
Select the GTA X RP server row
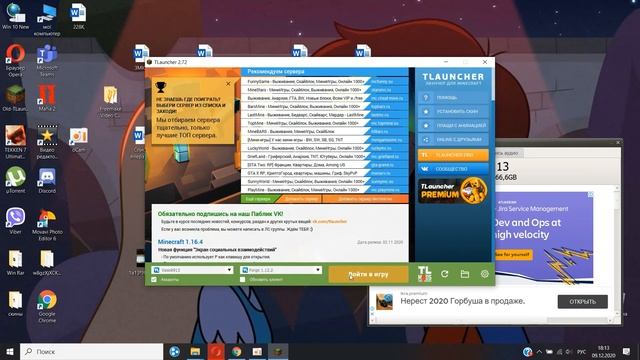click(324, 173)
